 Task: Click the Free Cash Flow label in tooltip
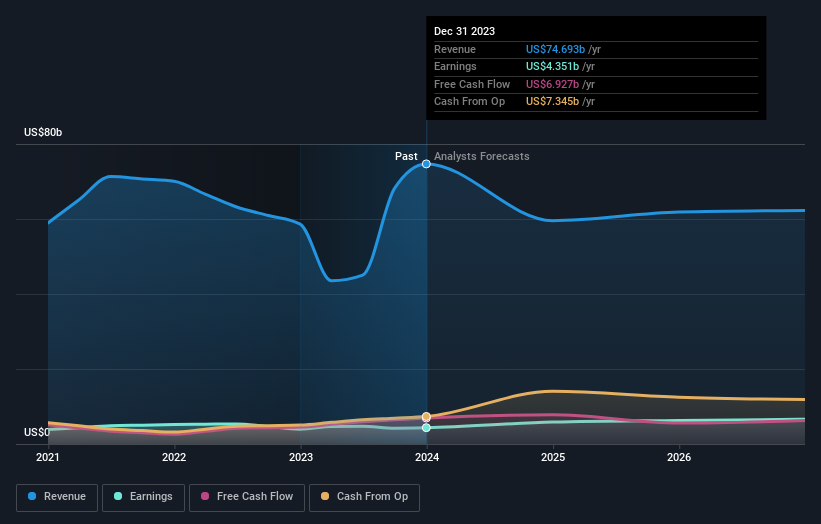[472, 84]
